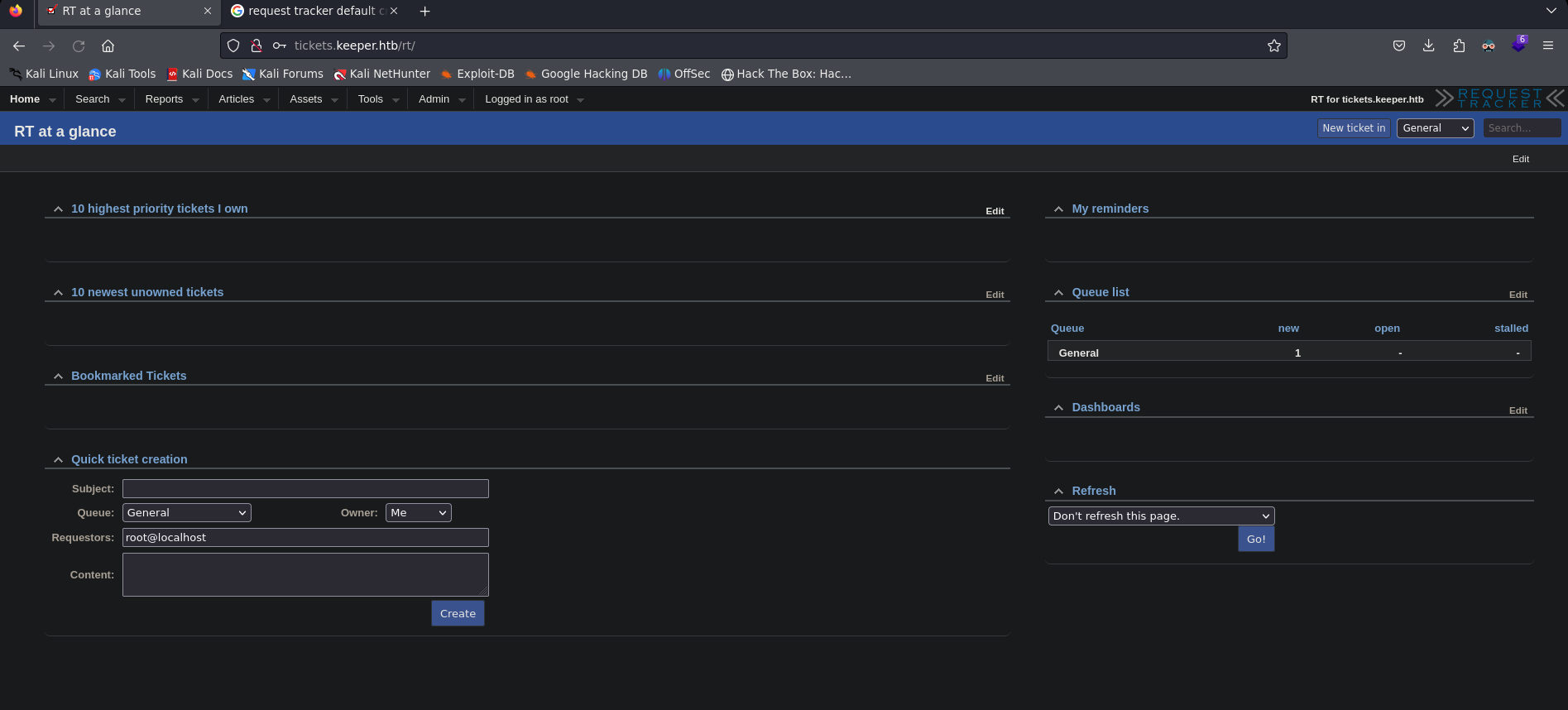Open the General queue link
Viewport: 1568px width, 710px height.
pos(1078,353)
